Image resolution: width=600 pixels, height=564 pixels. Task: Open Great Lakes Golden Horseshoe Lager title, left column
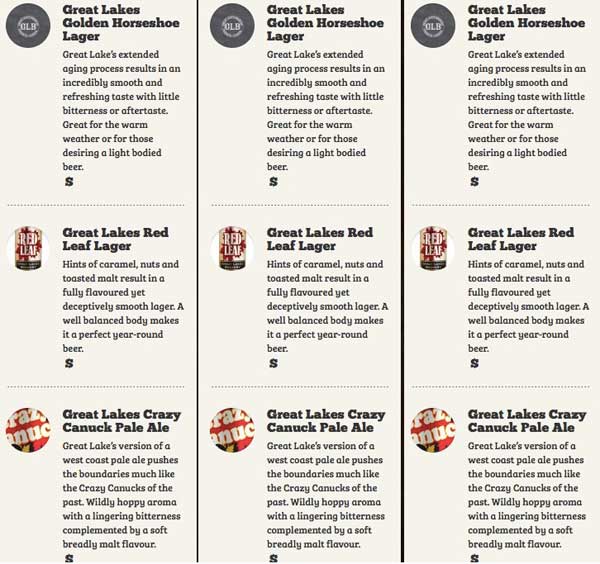119,22
